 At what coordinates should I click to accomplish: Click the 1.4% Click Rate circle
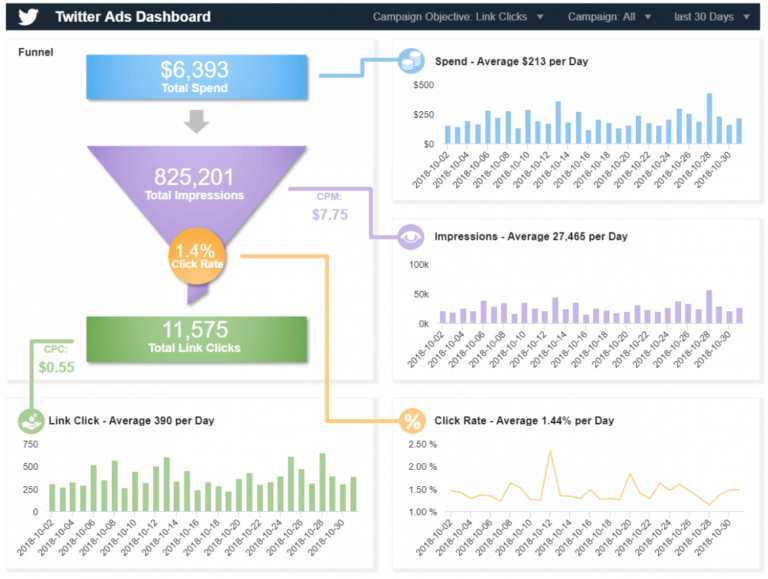(x=197, y=256)
